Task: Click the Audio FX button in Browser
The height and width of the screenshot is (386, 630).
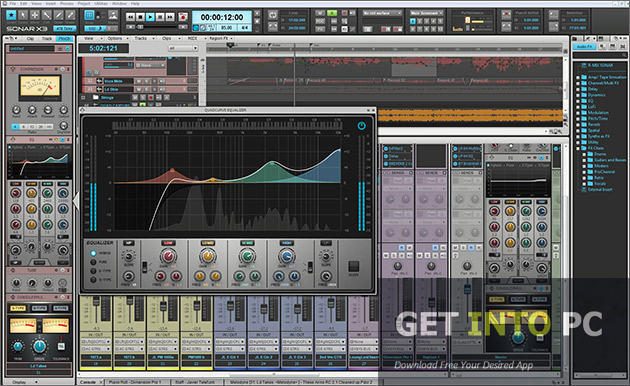Action: [x=585, y=47]
